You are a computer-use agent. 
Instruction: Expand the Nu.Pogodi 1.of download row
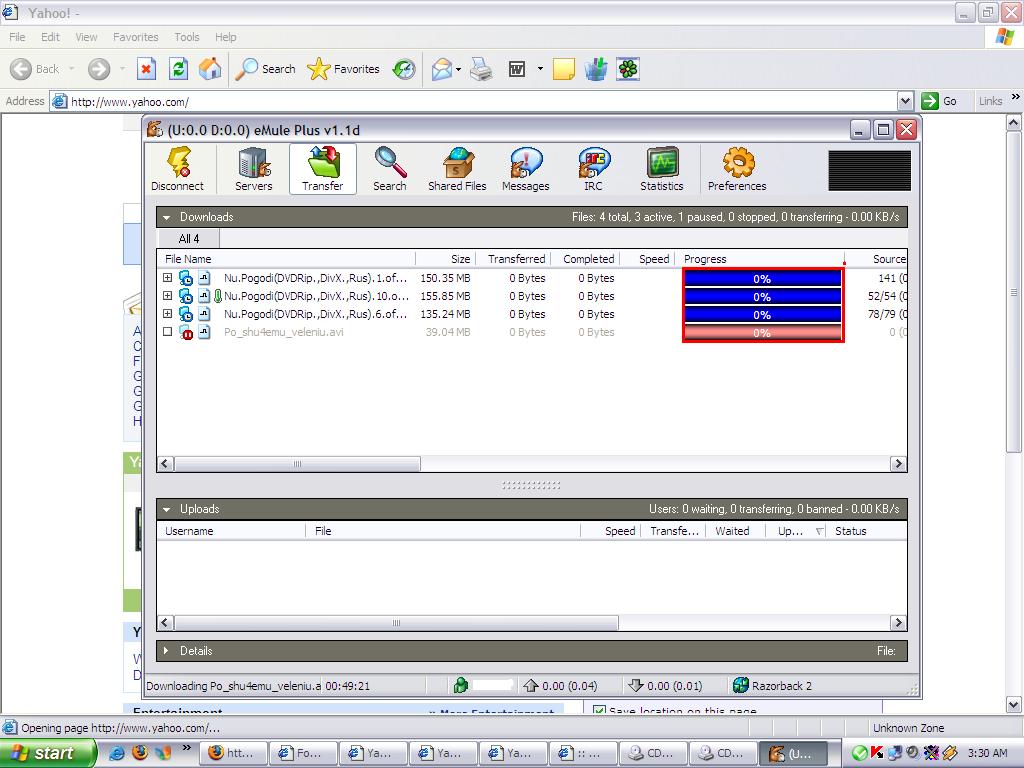pyautogui.click(x=168, y=278)
